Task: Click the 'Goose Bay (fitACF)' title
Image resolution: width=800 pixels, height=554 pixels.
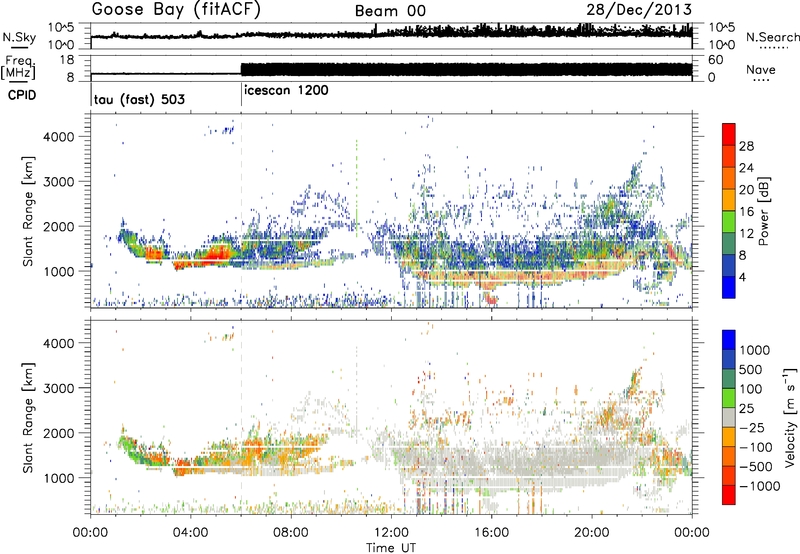Action: [x=176, y=10]
